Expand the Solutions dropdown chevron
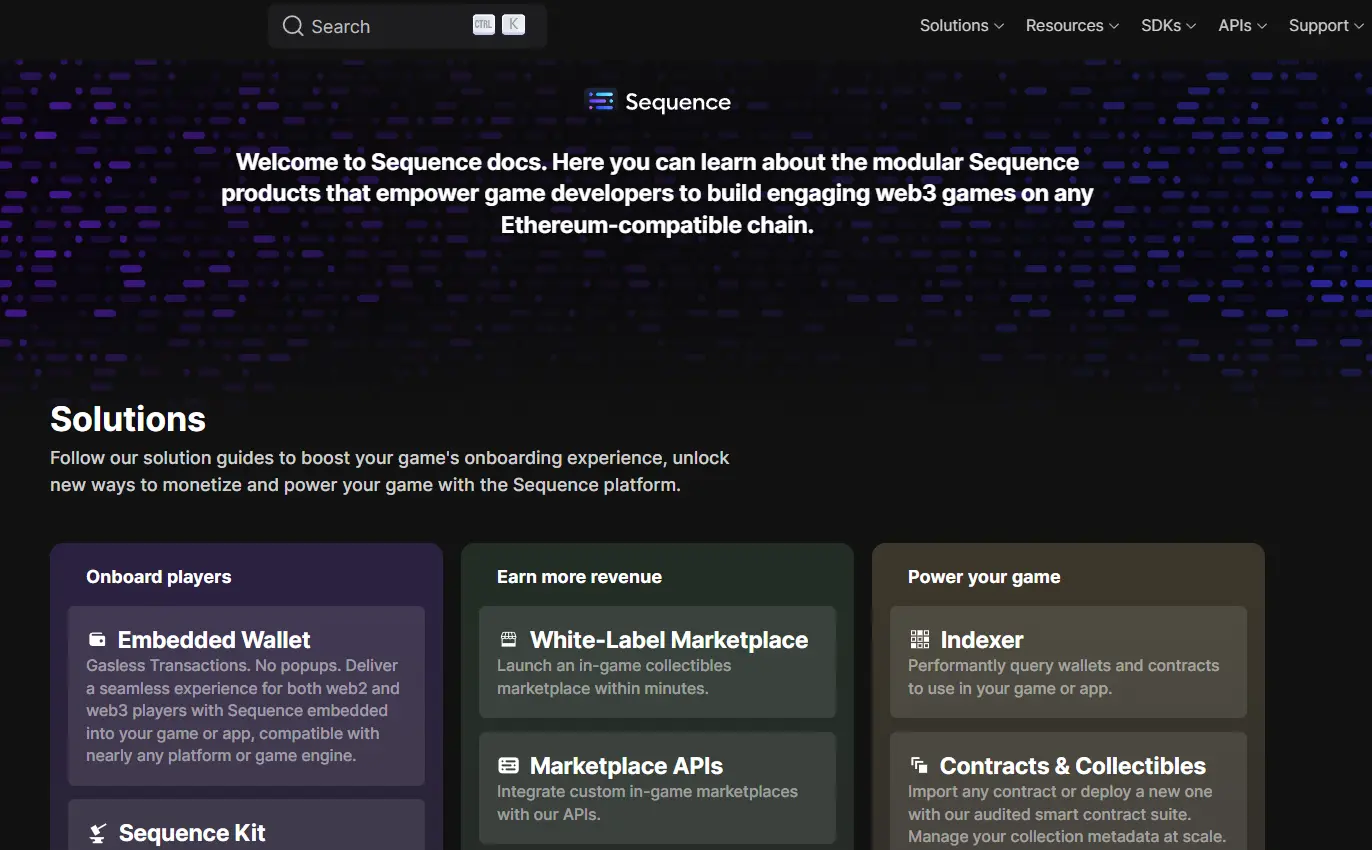The height and width of the screenshot is (850, 1372). coord(998,27)
